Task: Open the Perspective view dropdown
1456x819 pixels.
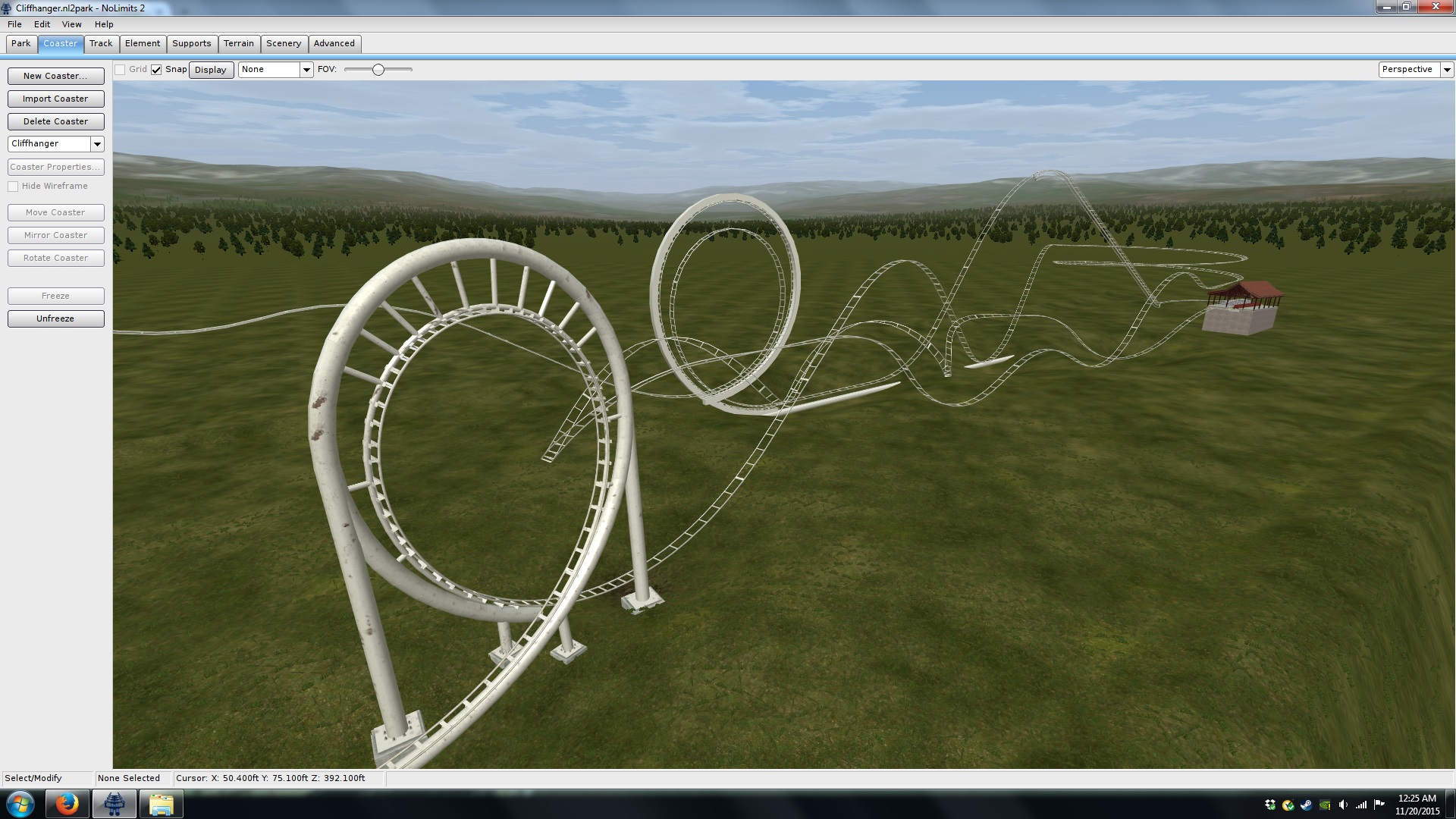Action: coord(1447,70)
